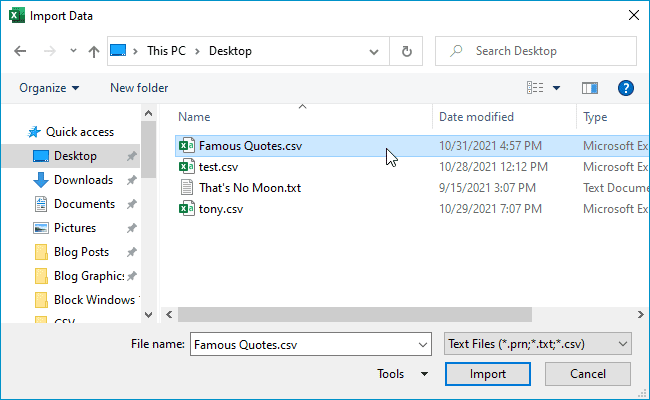The width and height of the screenshot is (650, 400).
Task: Click the pin icon beside Pictures
Action: click(131, 228)
